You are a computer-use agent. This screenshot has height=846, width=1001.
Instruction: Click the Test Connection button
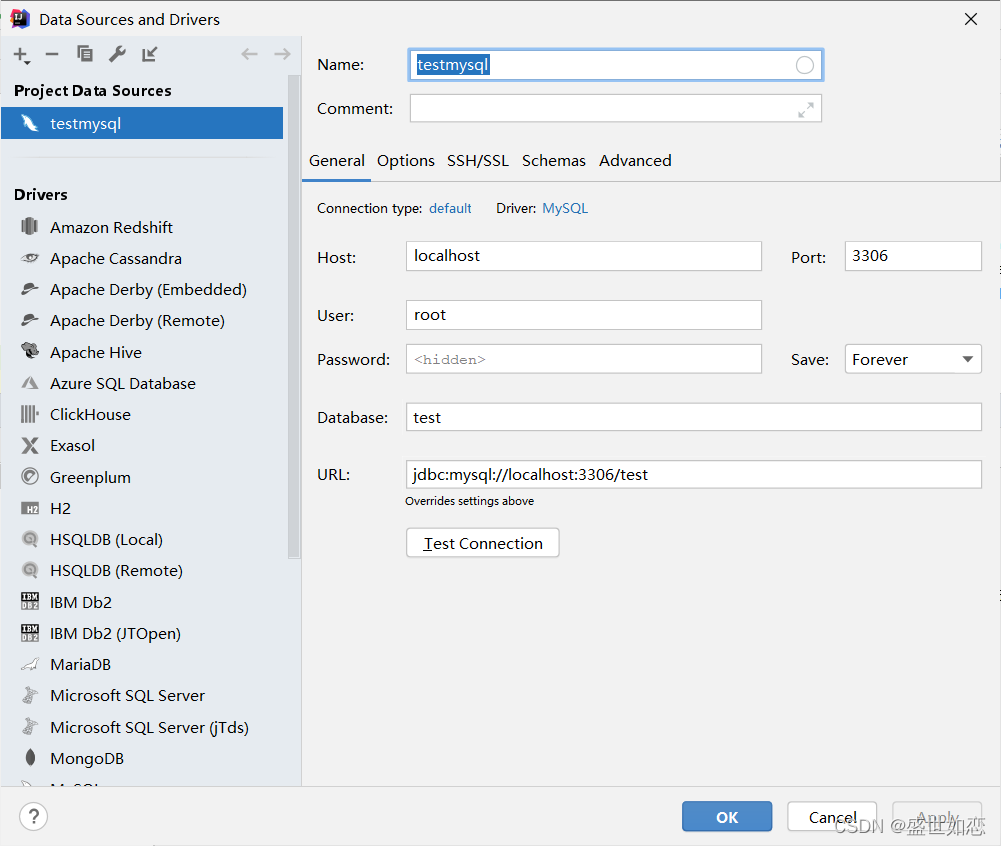coord(483,543)
